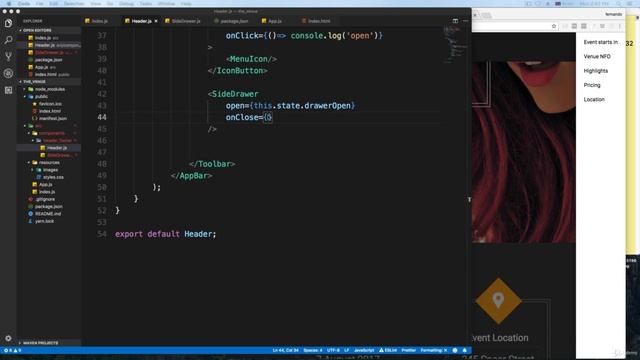Image resolution: width=640 pixels, height=360 pixels.
Task: Click errors and warnings count in status bar
Action: [12, 350]
